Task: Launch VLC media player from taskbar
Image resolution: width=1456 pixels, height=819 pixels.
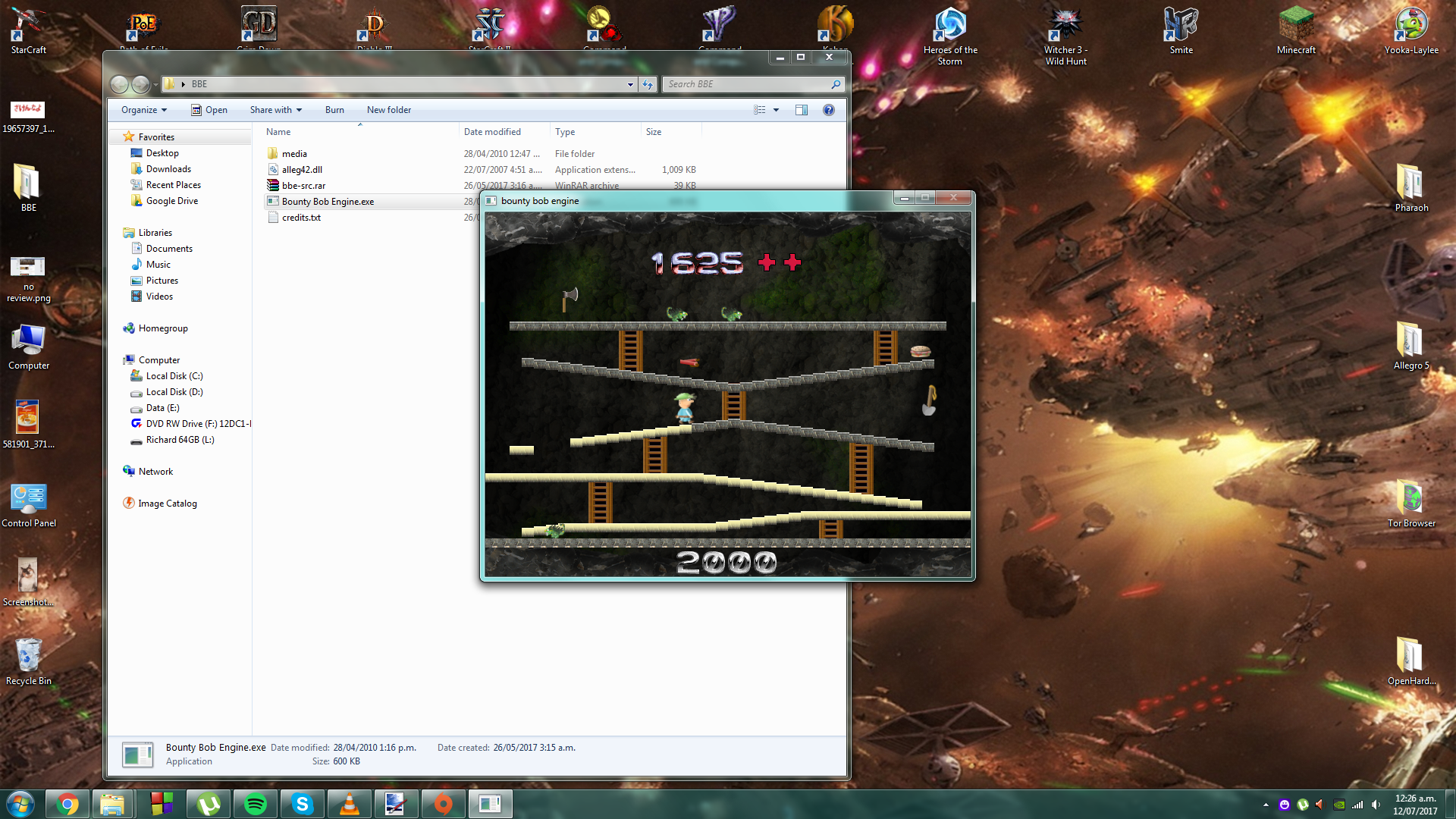Action: tap(350, 804)
